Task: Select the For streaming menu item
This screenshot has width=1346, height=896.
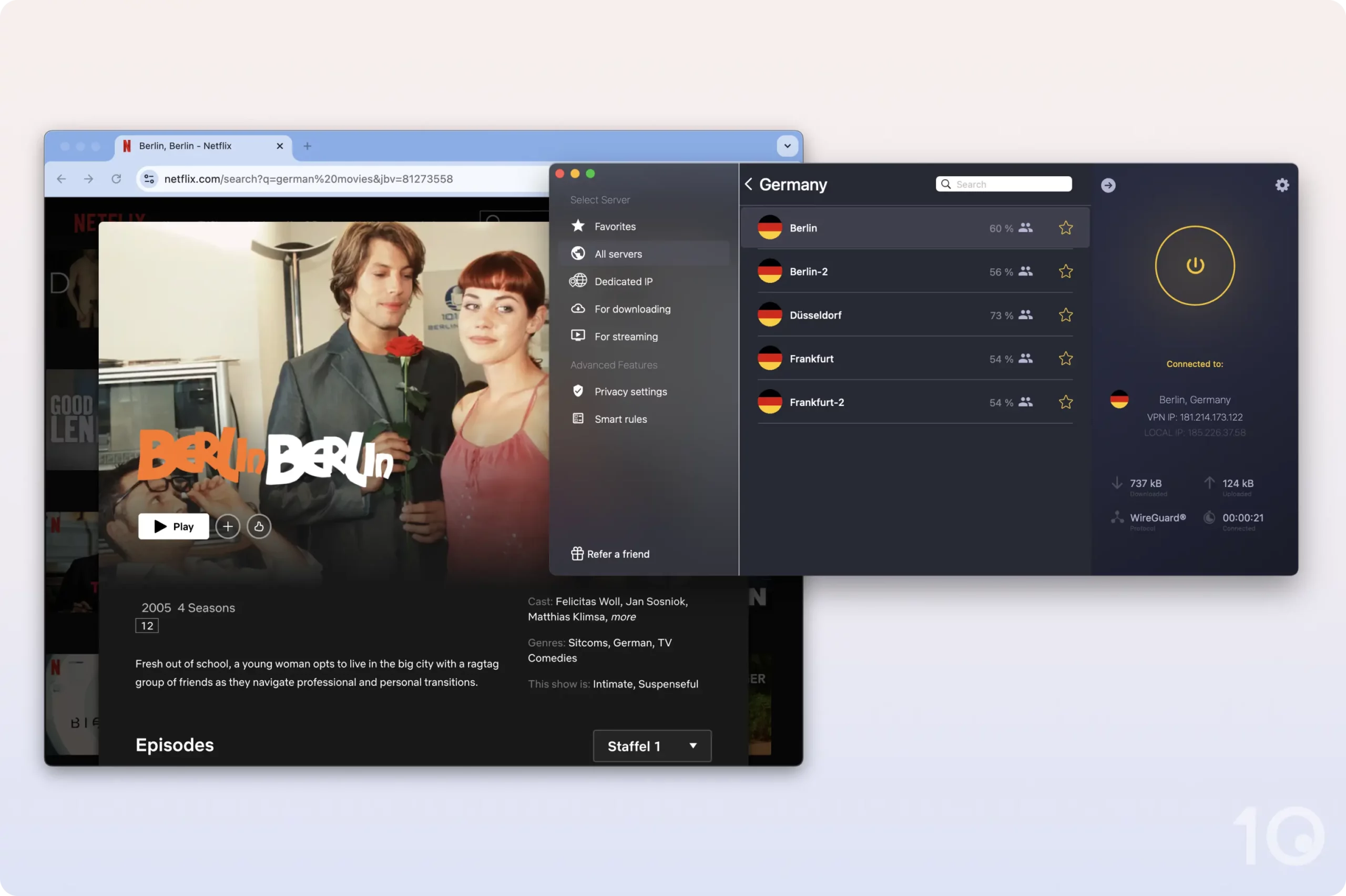Action: pos(626,336)
